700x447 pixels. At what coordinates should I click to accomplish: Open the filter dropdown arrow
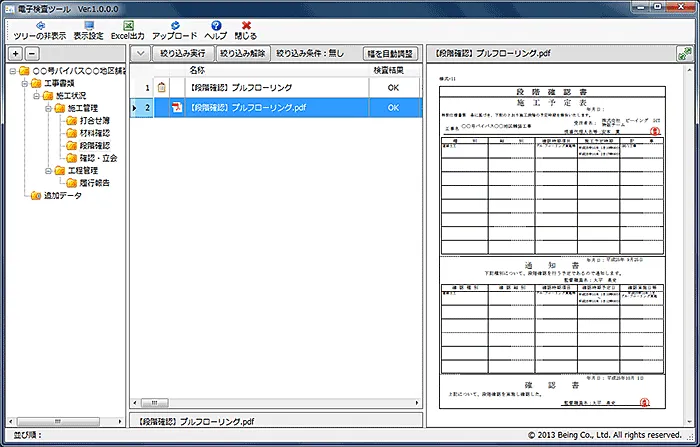(141, 52)
